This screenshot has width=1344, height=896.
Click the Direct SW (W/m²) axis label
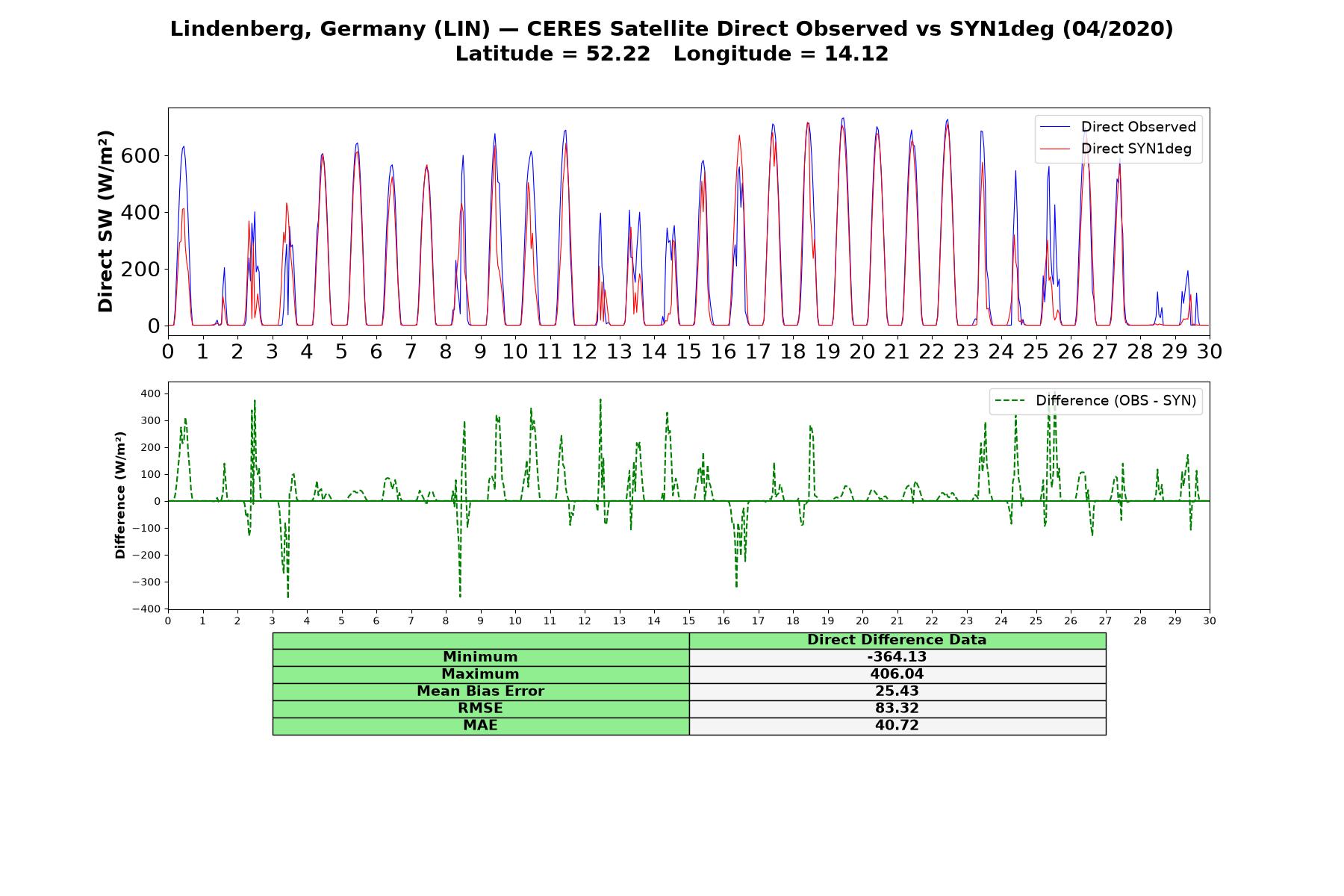coord(105,221)
